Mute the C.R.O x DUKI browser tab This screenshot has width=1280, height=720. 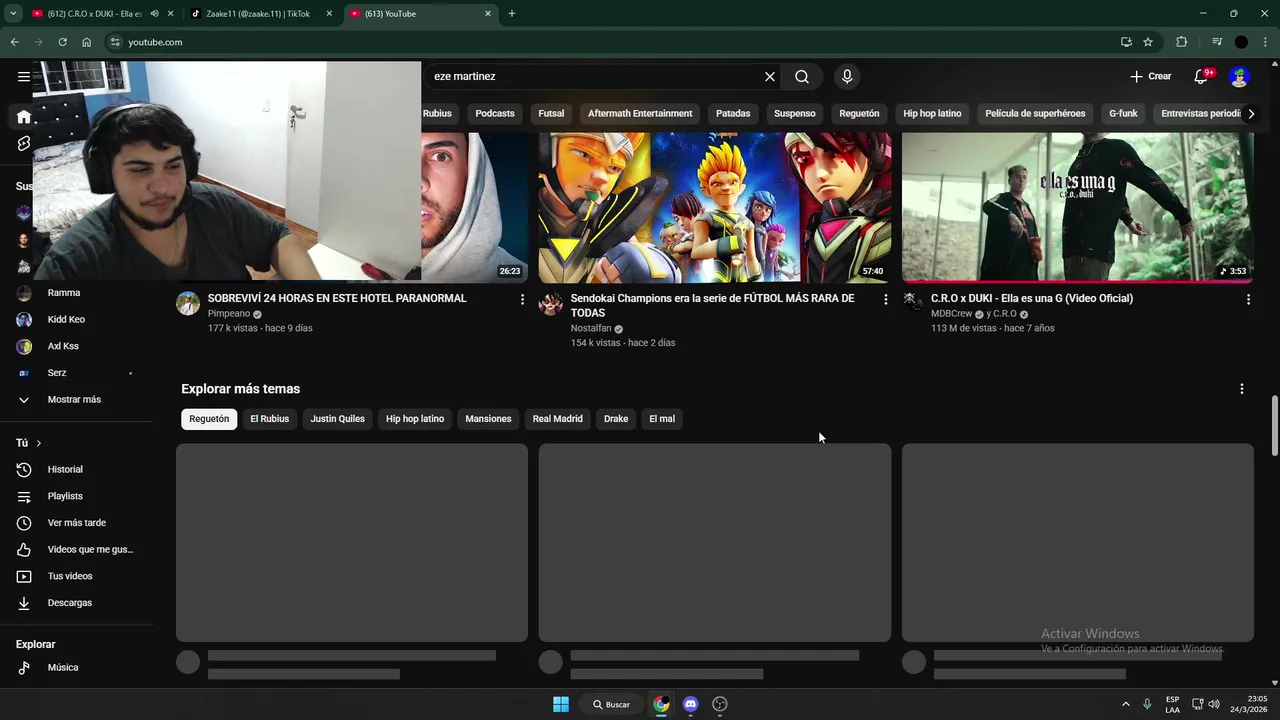[154, 14]
